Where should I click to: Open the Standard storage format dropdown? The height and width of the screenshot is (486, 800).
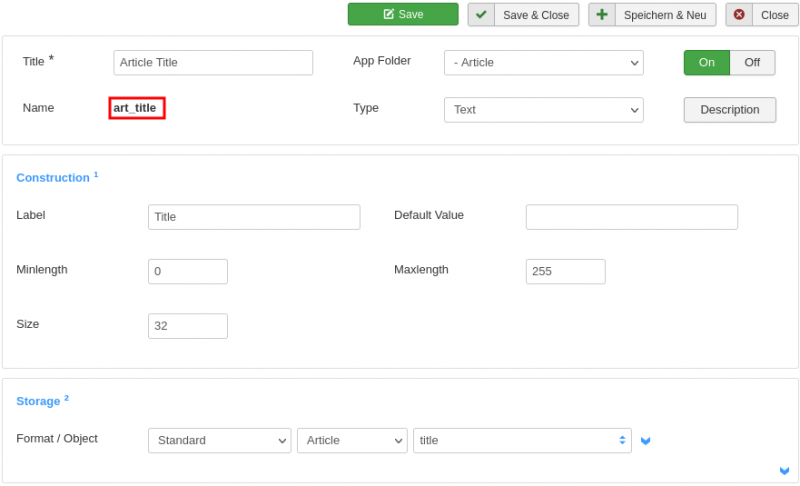[219, 441]
